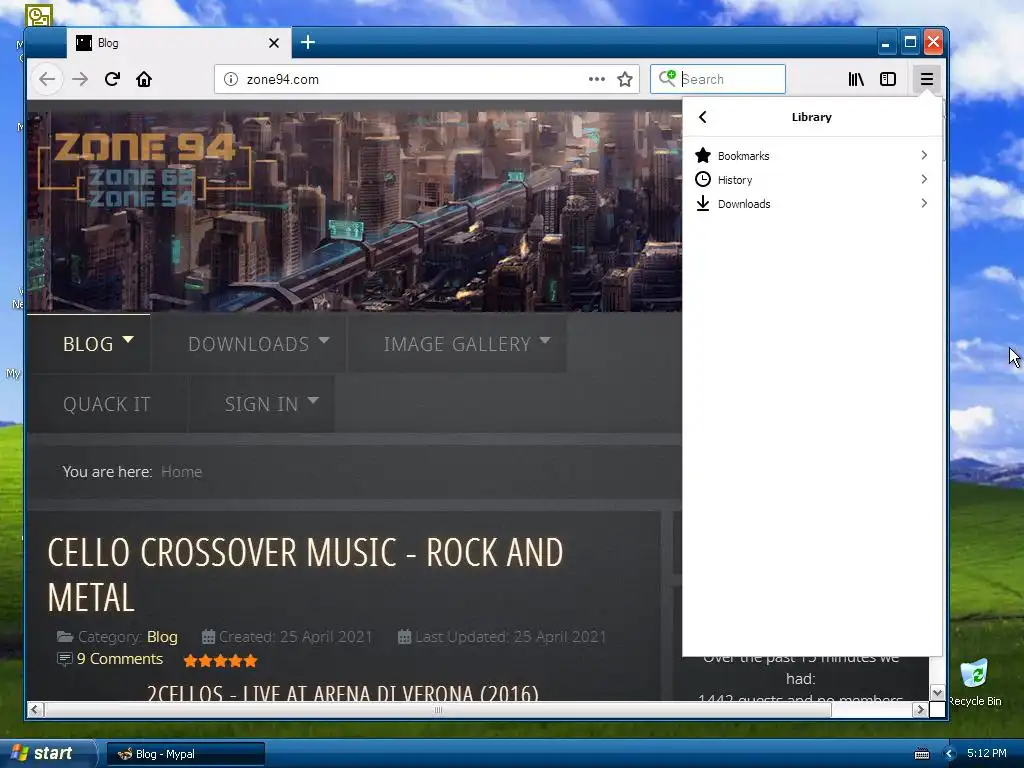This screenshot has height=768, width=1024.
Task: Close the Blog tab
Action: coord(274,43)
